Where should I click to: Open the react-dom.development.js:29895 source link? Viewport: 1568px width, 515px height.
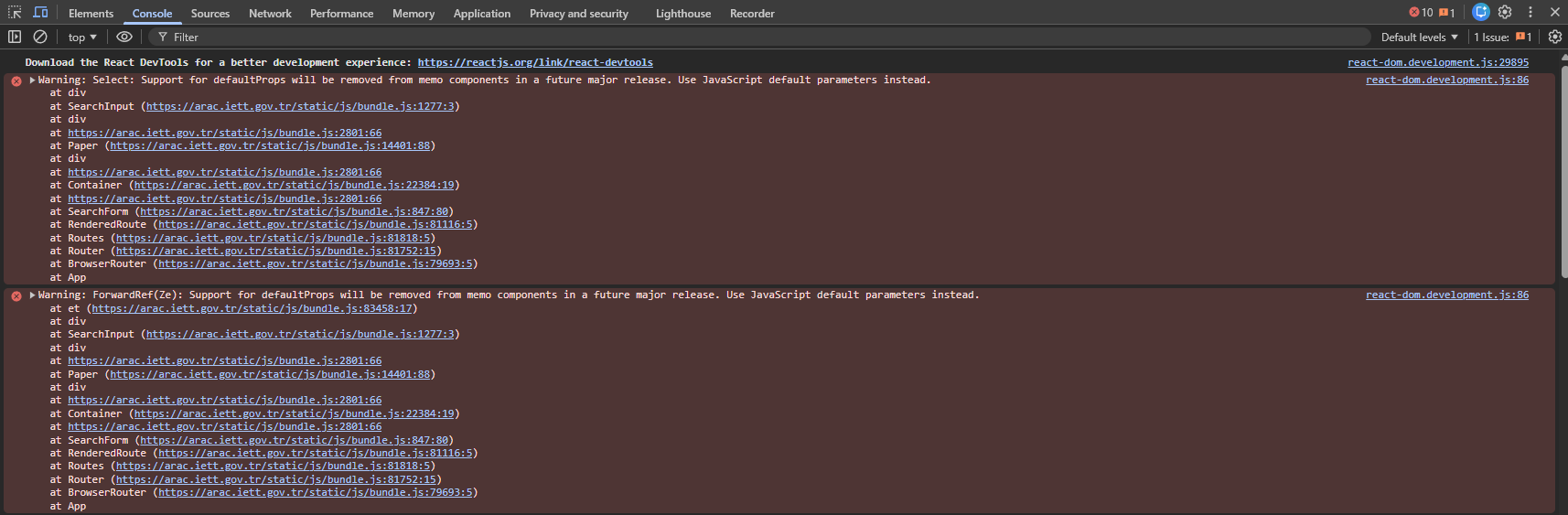(x=1437, y=62)
